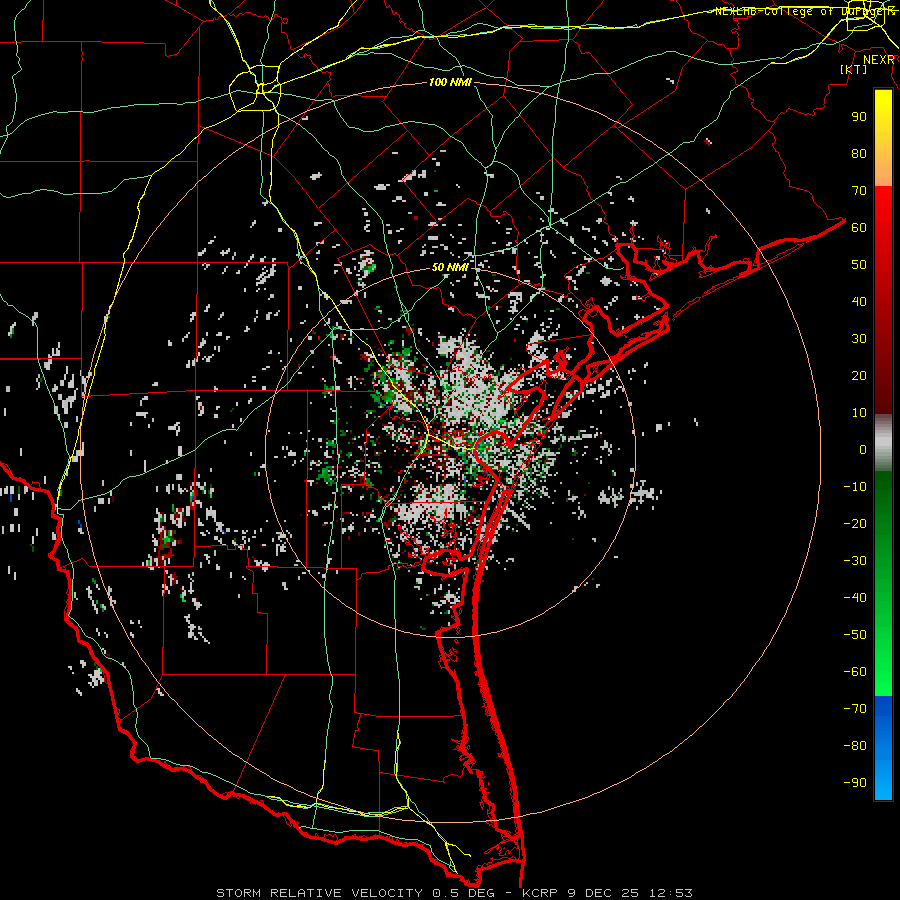Image resolution: width=900 pixels, height=900 pixels.
Task: Click the -50 label on the velocity scale
Action: click(855, 635)
